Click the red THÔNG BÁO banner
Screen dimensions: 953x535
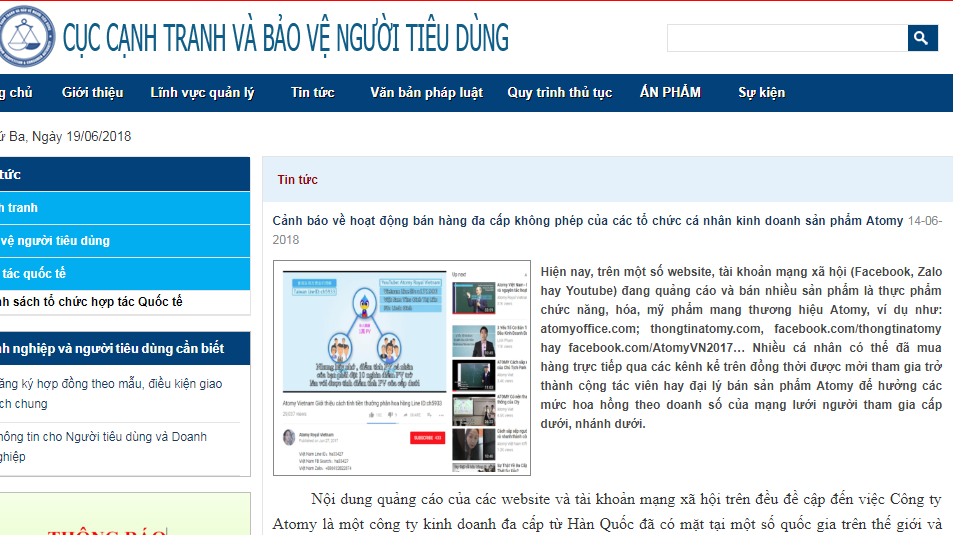(x=107, y=531)
